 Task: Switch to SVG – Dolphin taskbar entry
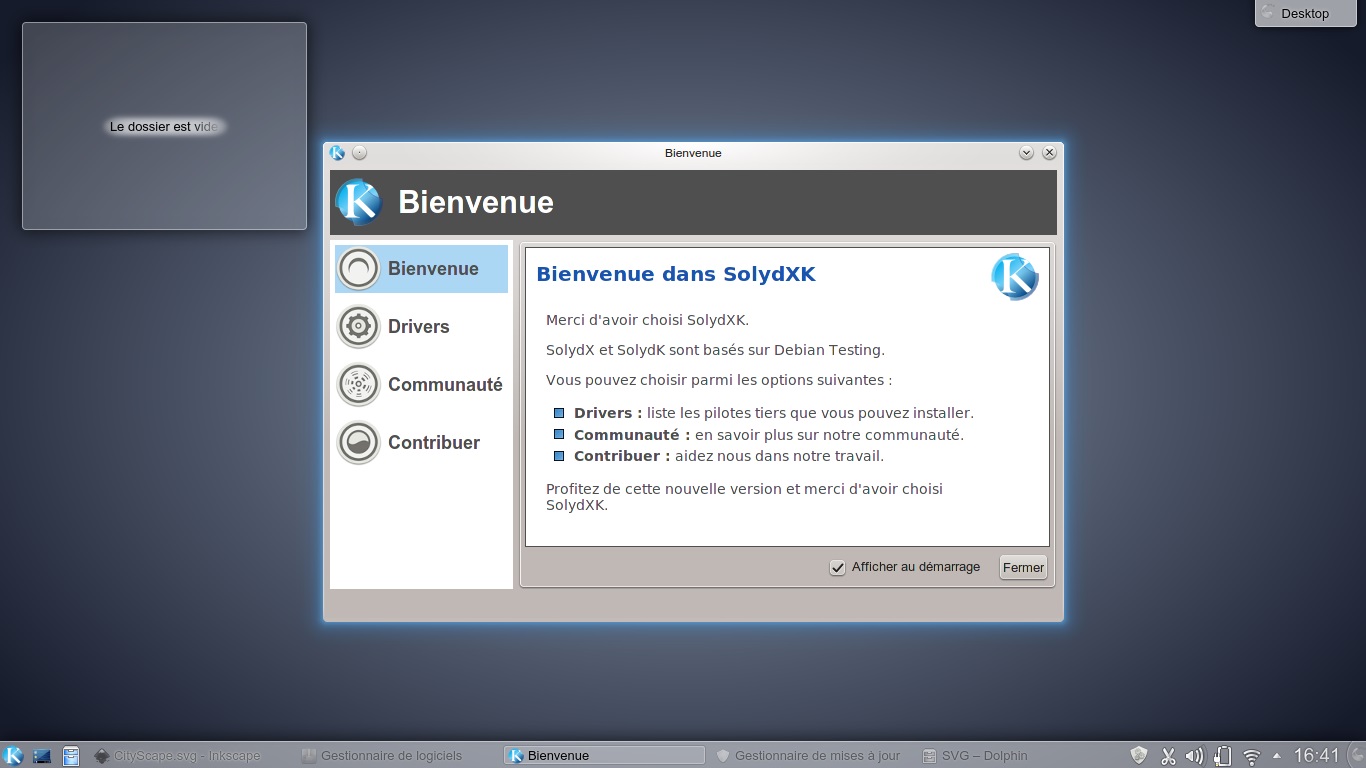click(x=1016, y=756)
